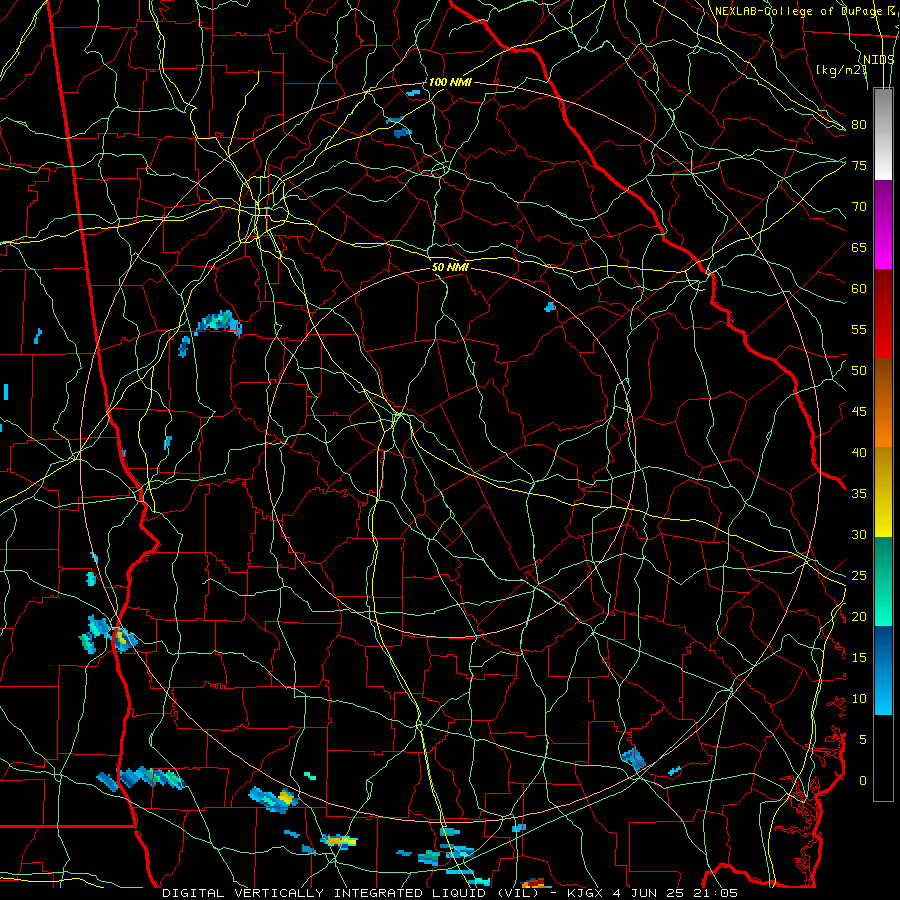Click the scale value "5"
900x900 pixels.
click(x=863, y=740)
